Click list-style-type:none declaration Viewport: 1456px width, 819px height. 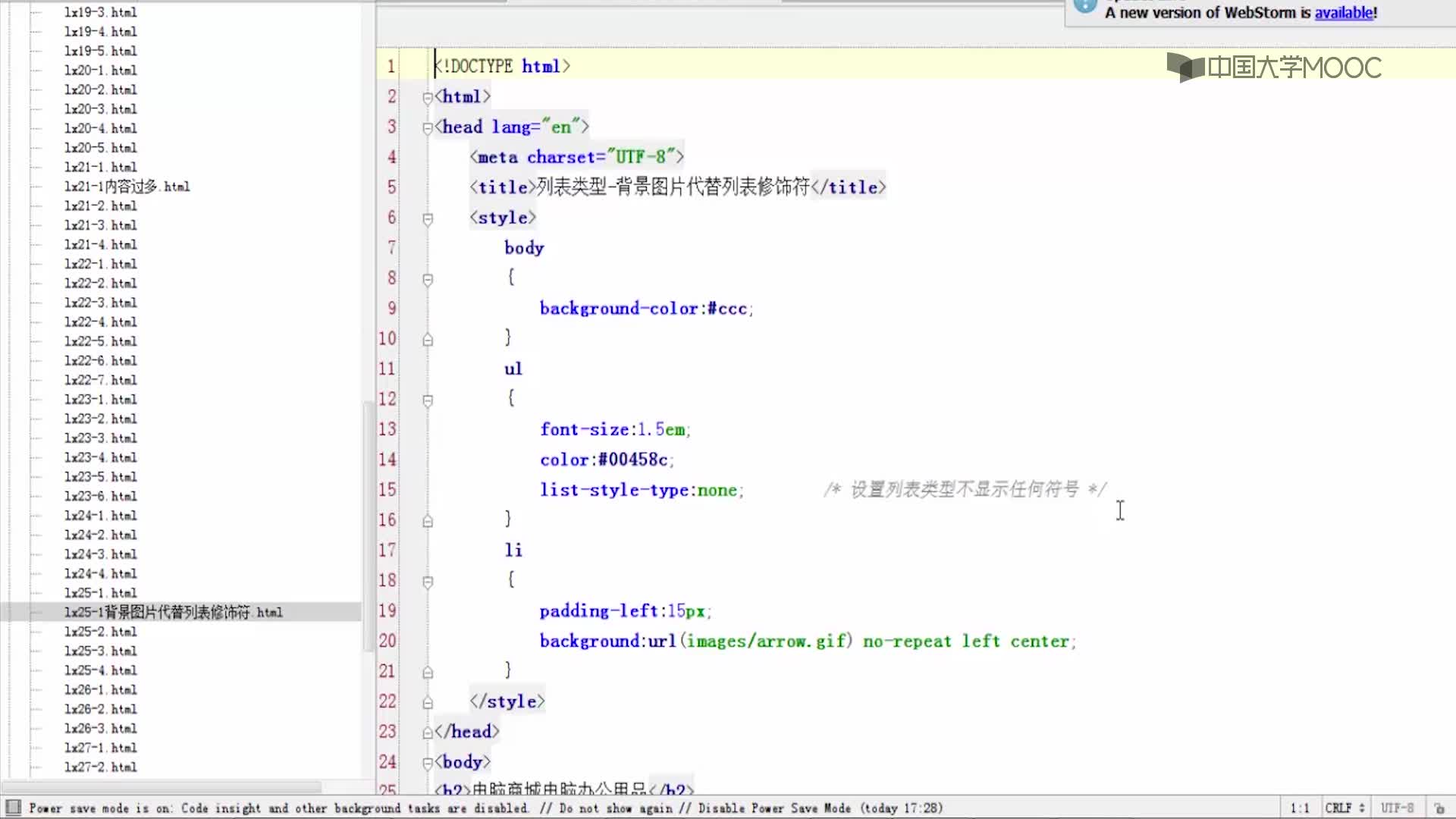(642, 490)
